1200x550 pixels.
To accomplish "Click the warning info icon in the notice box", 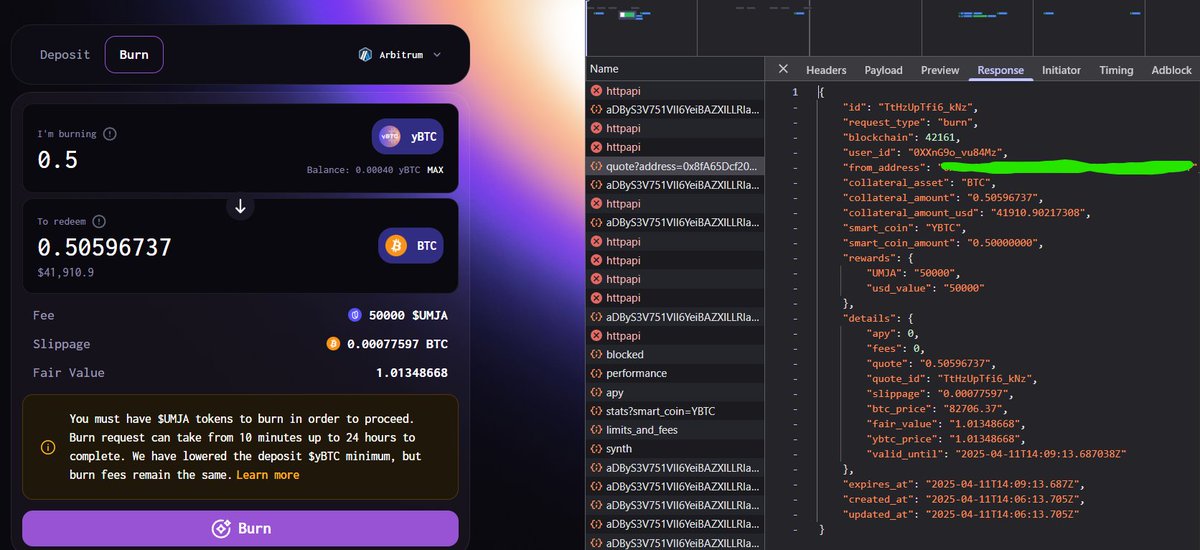I will click(47, 447).
